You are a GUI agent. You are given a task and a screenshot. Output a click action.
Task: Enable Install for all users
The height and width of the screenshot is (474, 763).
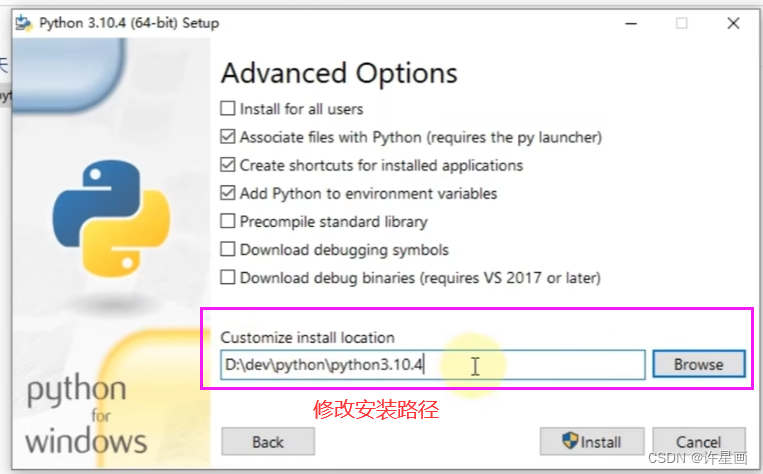click(x=228, y=108)
